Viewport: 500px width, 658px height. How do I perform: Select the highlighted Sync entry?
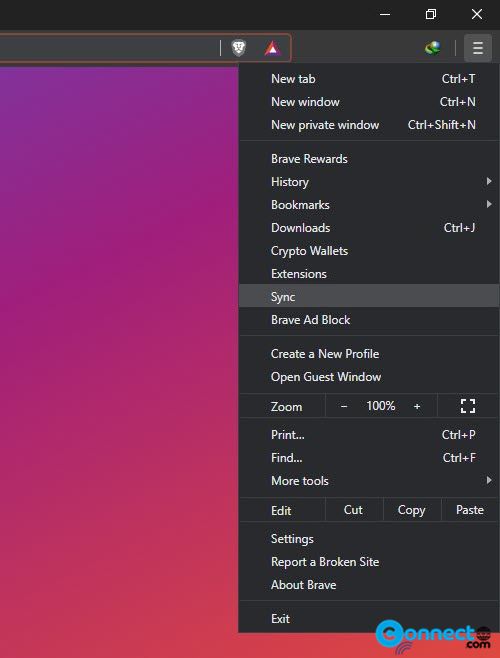coord(369,296)
